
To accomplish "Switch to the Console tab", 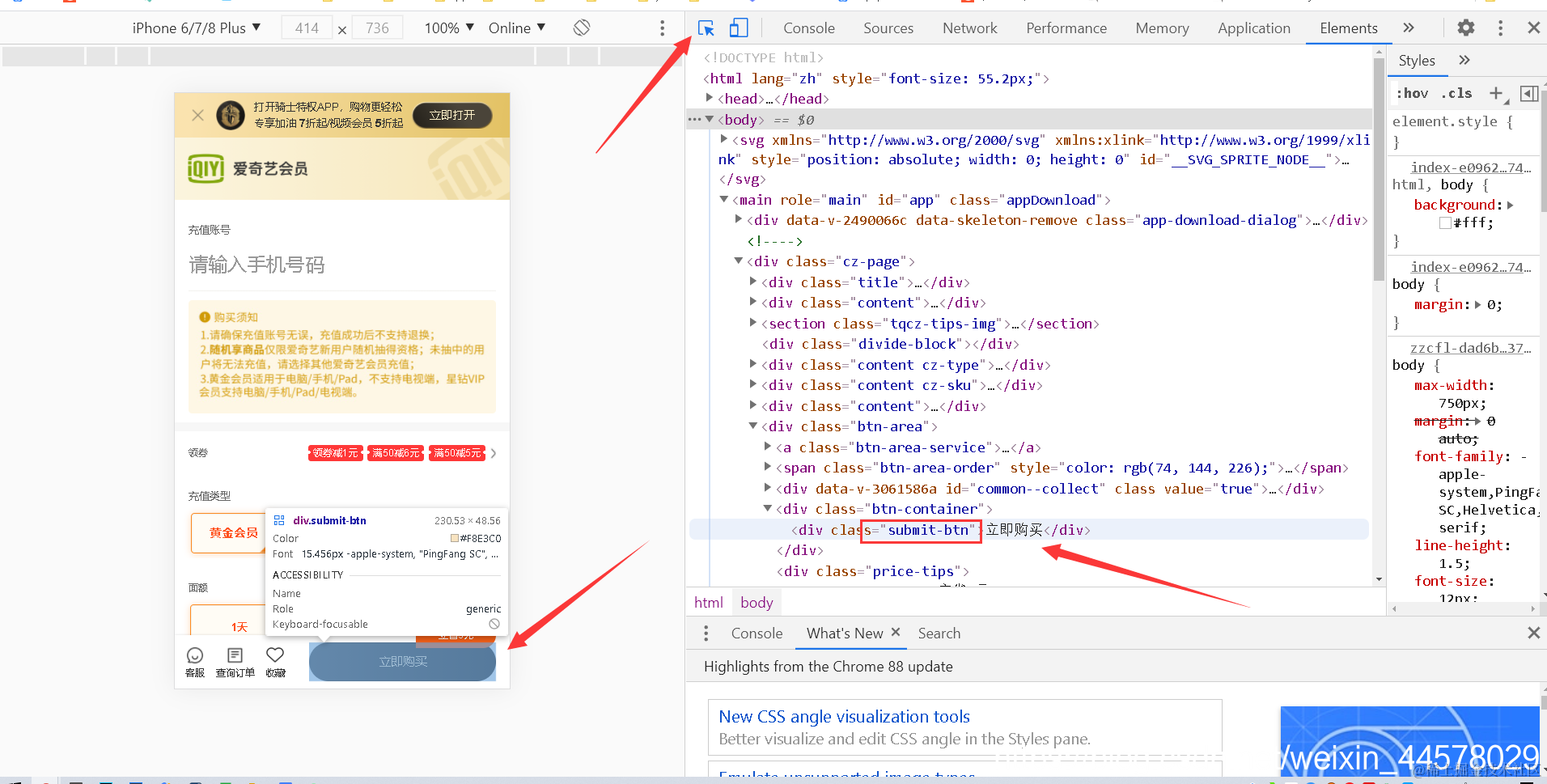I will pos(808,28).
